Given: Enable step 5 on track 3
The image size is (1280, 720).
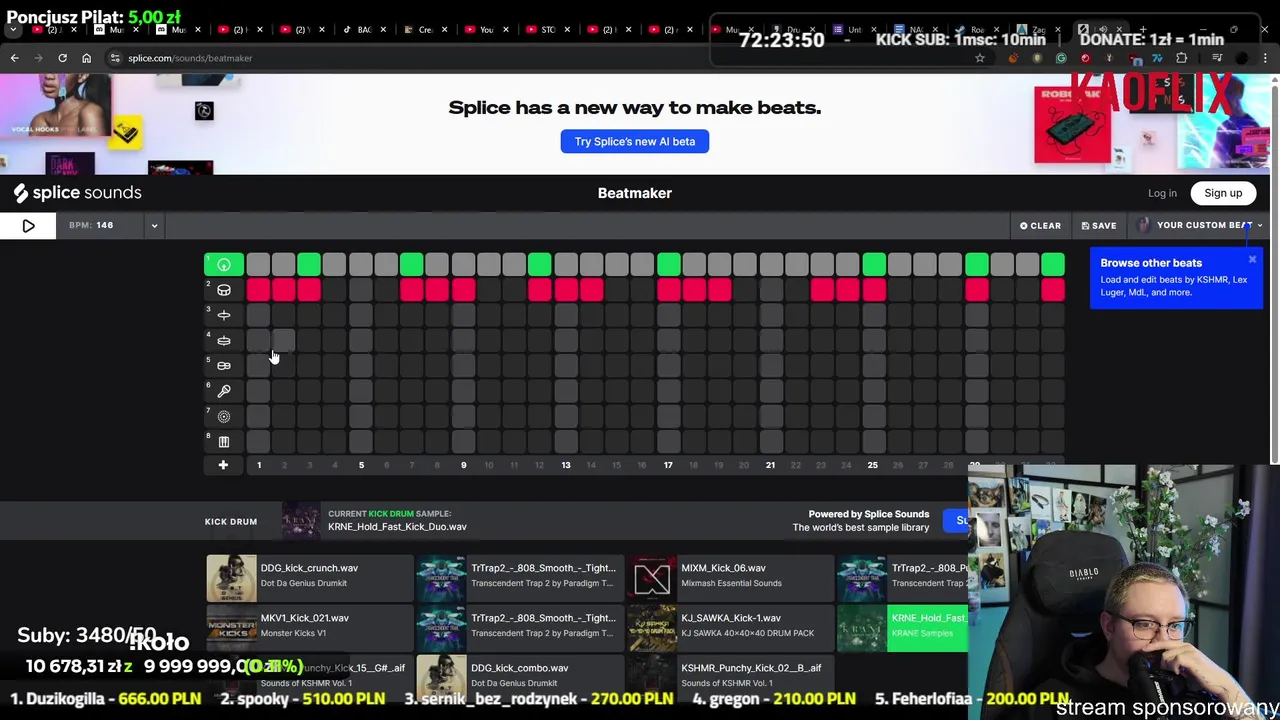Looking at the screenshot, I should 361,315.
